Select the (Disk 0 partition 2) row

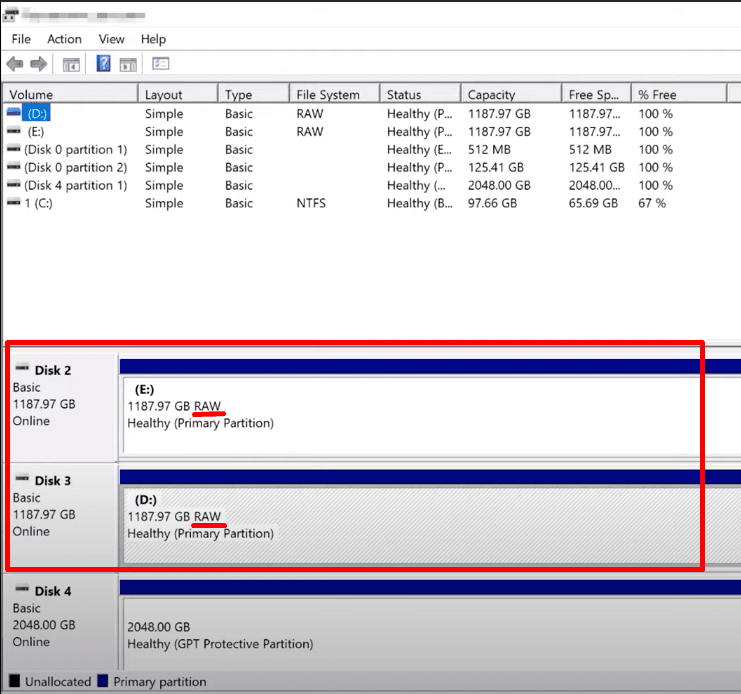[x=76, y=167]
